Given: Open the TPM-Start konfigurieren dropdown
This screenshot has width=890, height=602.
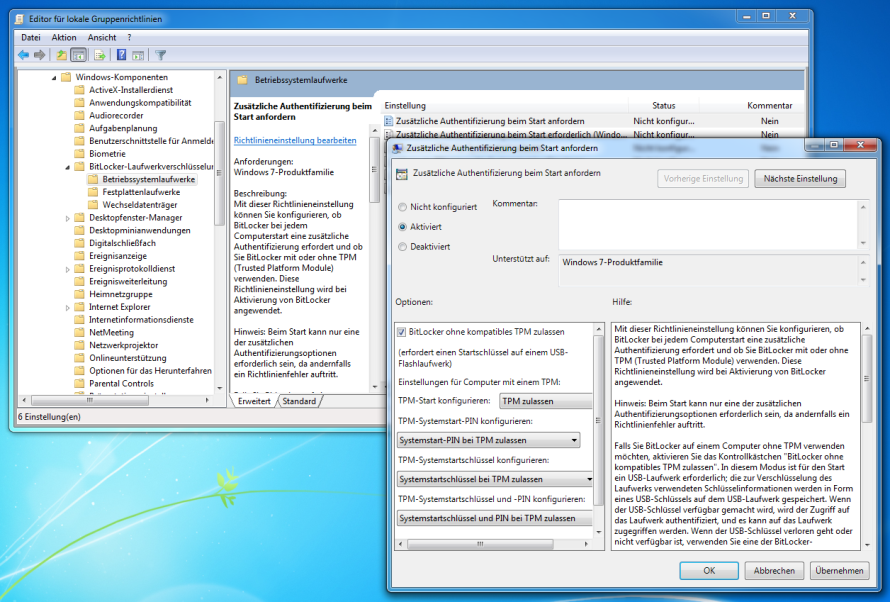Looking at the screenshot, I should (545, 401).
